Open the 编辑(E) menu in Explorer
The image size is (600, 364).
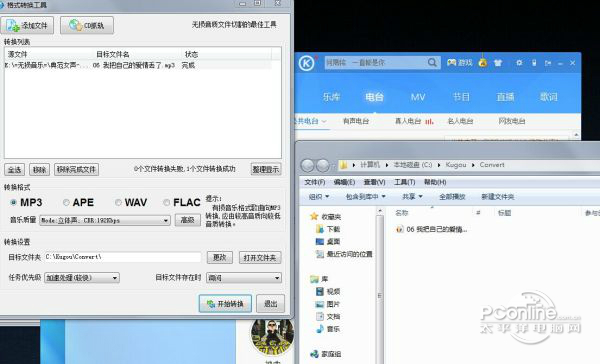(344, 182)
